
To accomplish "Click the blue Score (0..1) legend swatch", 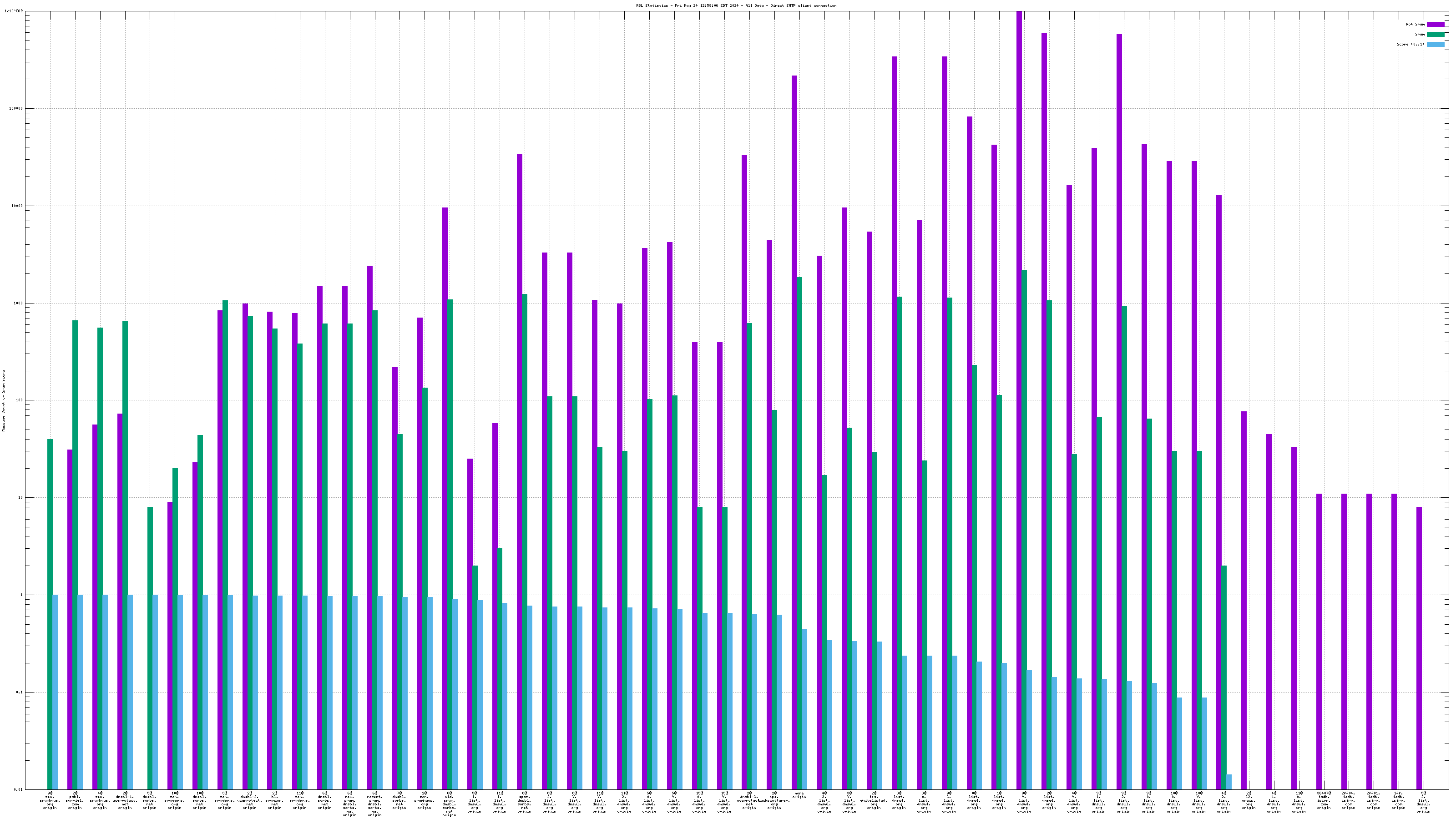I will click(1435, 44).
